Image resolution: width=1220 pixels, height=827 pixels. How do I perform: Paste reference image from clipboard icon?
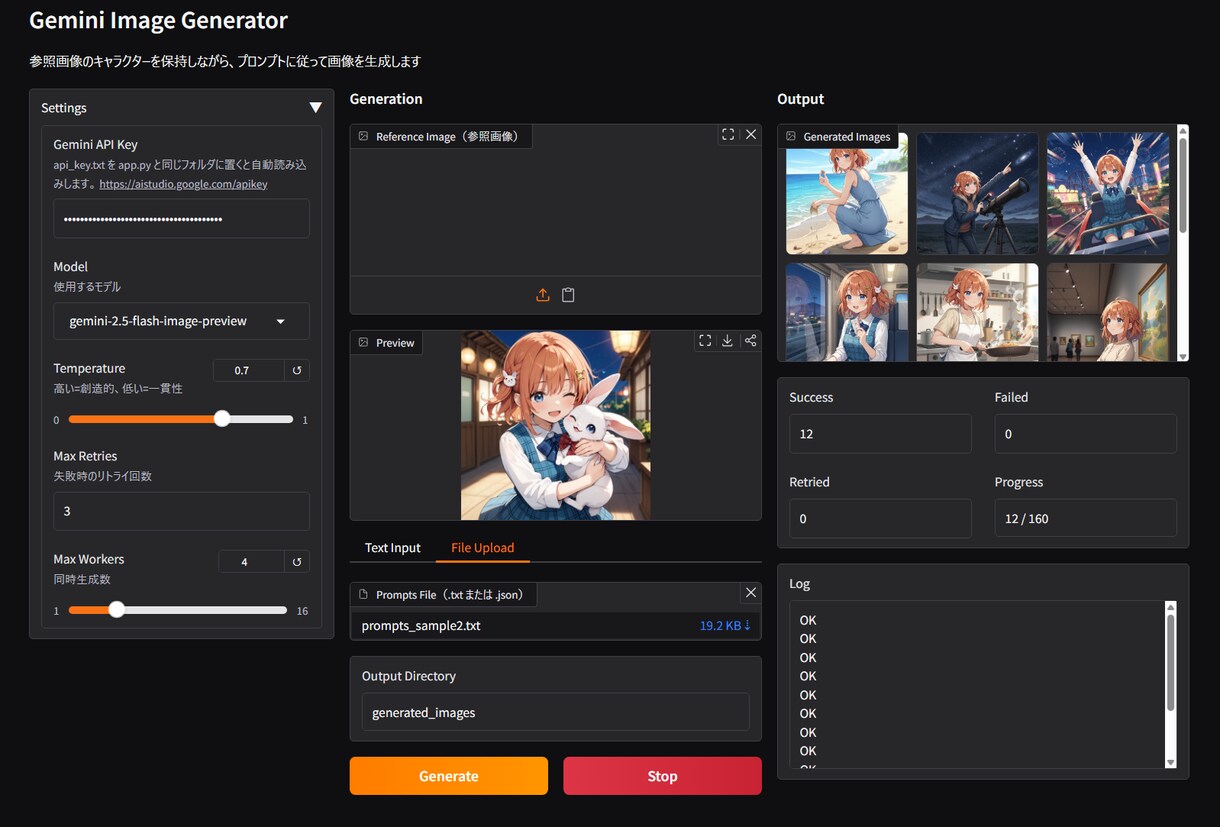point(568,295)
